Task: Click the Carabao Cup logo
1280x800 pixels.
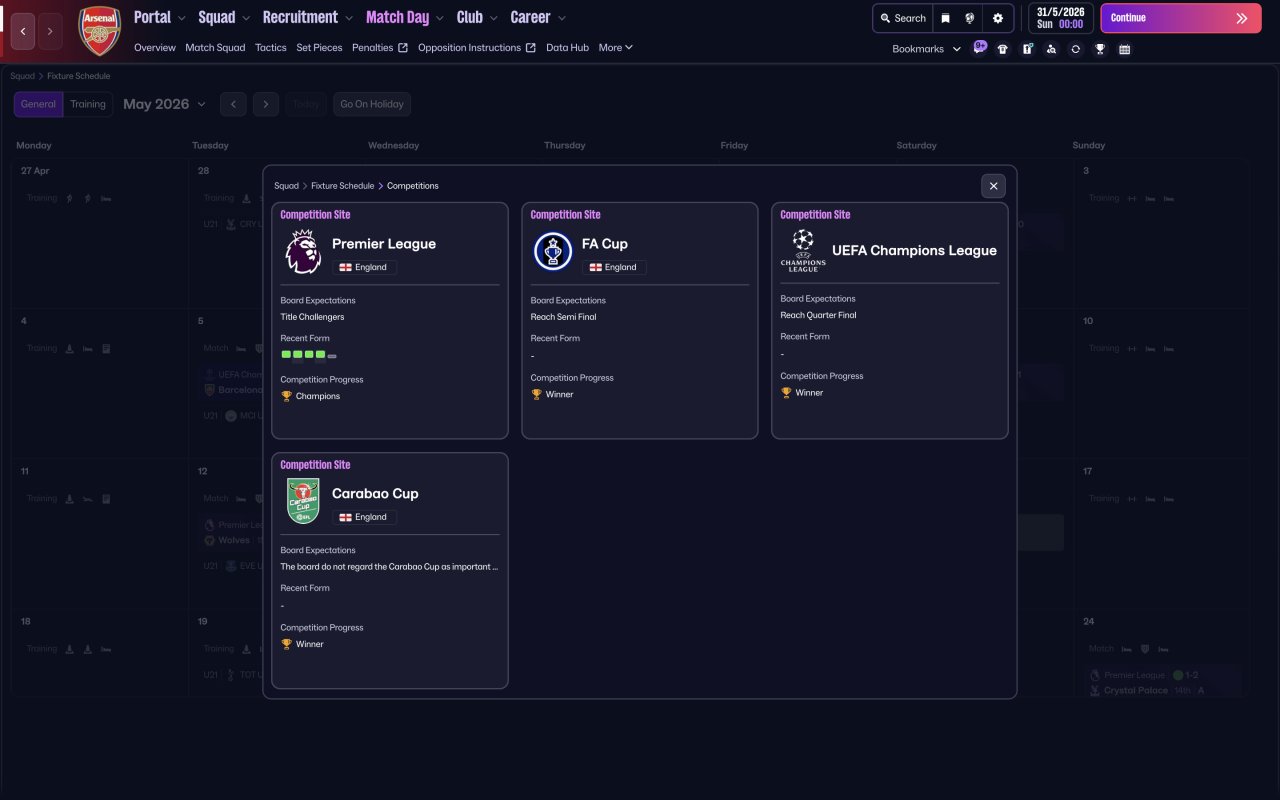Action: (x=303, y=501)
